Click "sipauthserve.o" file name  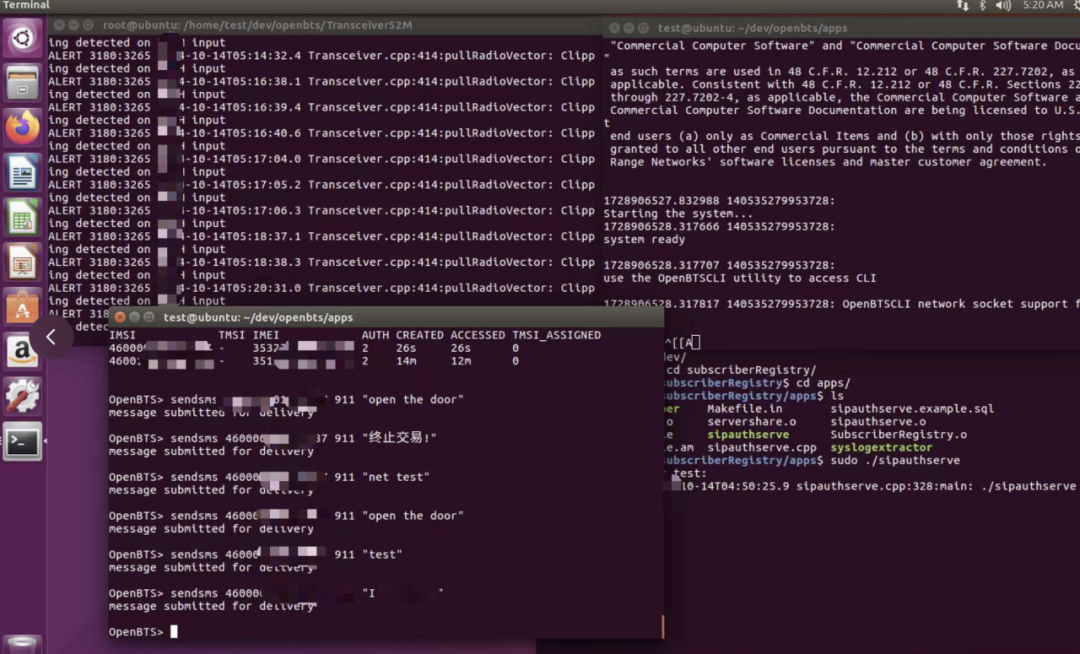pos(878,421)
